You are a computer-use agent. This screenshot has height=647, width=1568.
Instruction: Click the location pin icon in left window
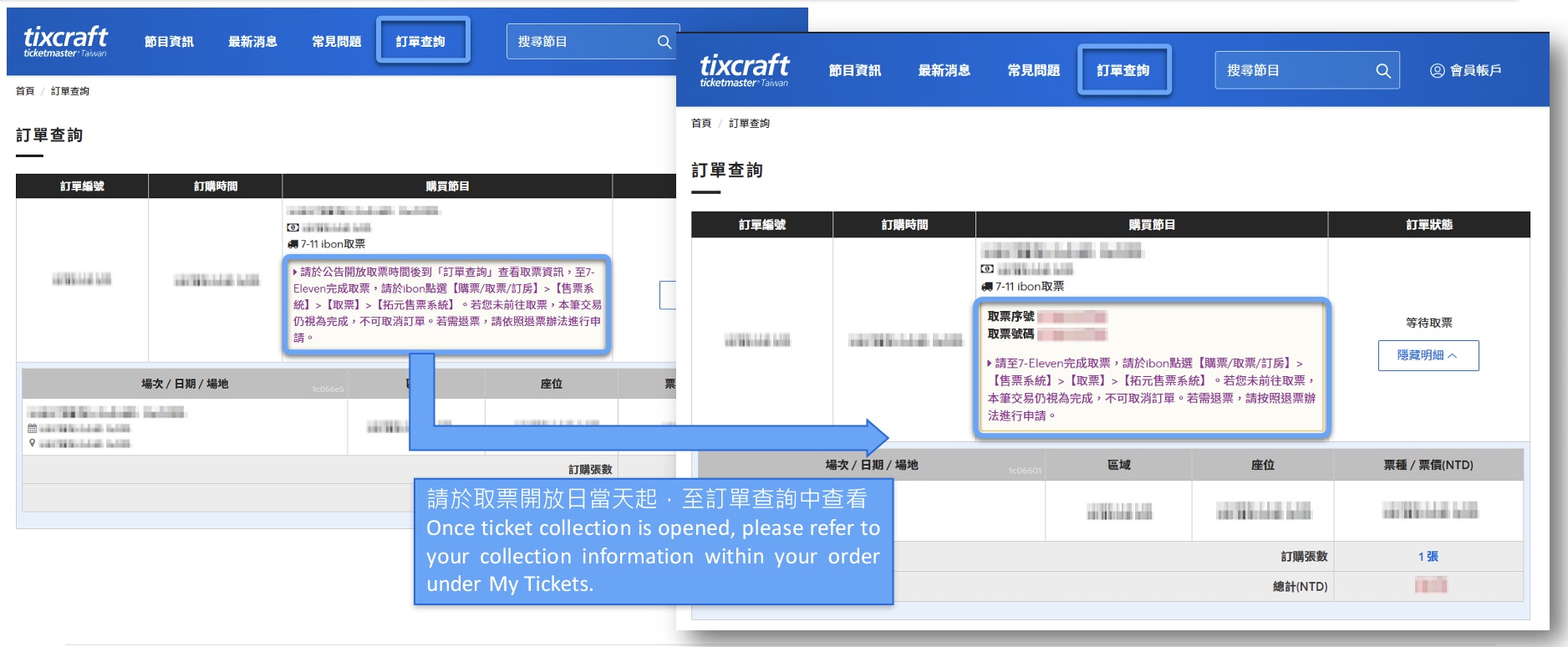pos(32,443)
